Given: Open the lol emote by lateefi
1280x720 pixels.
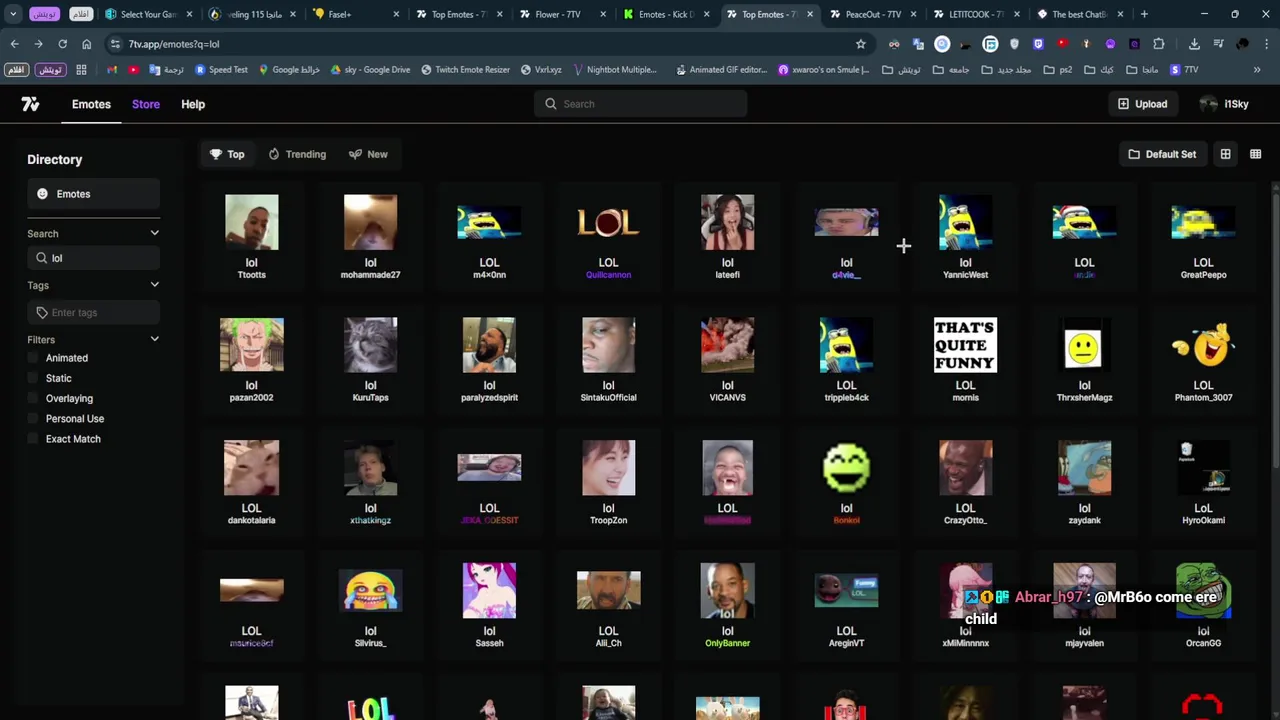Looking at the screenshot, I should click(727, 237).
